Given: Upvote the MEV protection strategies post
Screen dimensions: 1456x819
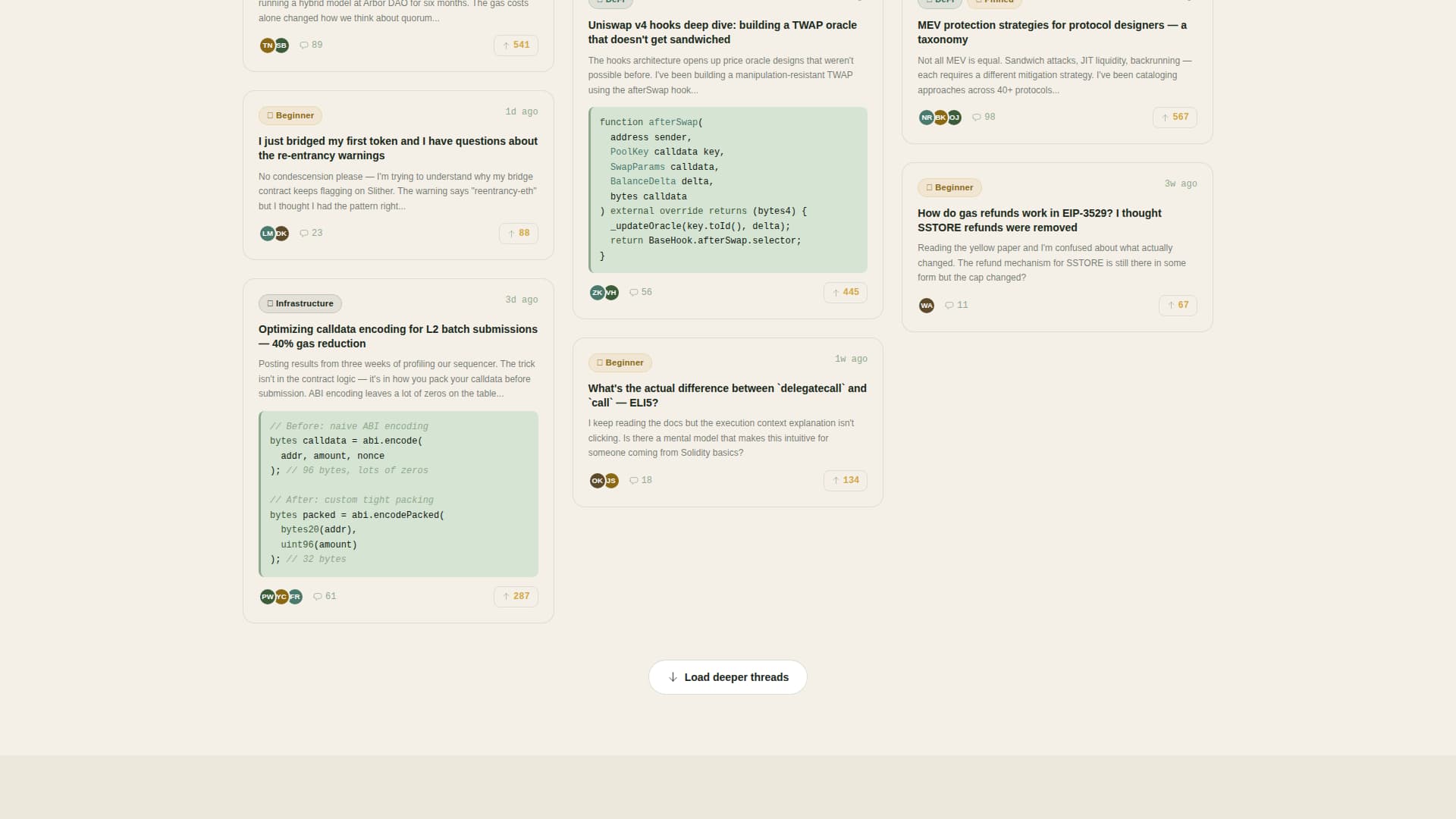Looking at the screenshot, I should pos(1175,117).
